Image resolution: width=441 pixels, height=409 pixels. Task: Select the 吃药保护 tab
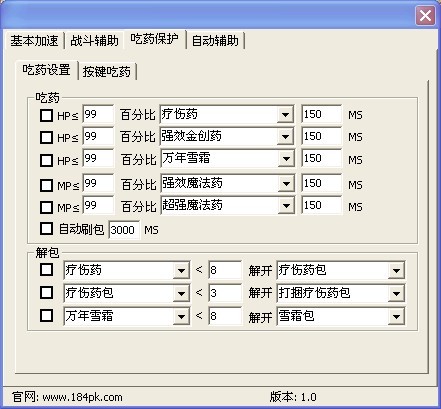(154, 39)
